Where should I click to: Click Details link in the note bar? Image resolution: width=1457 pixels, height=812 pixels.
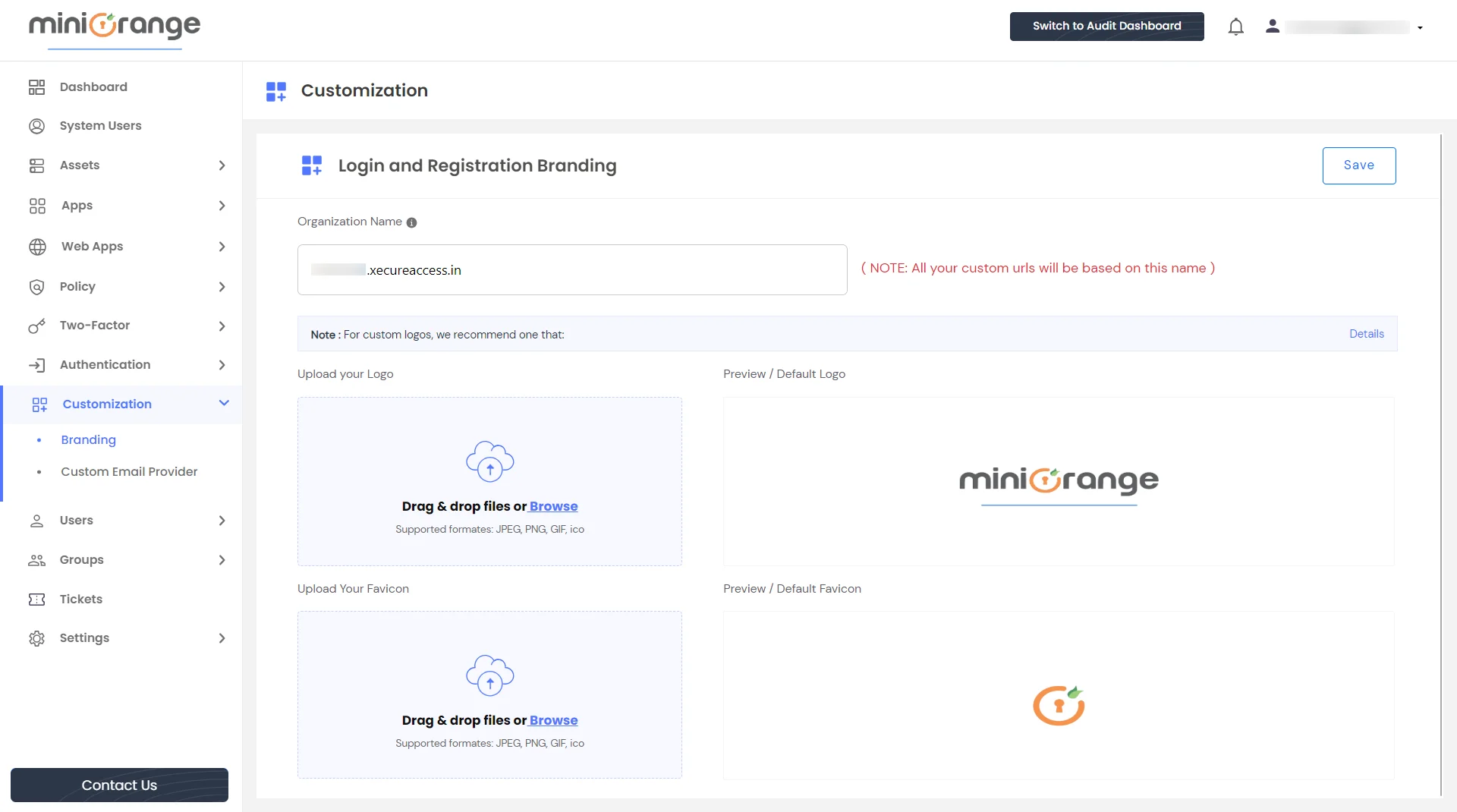(x=1366, y=334)
